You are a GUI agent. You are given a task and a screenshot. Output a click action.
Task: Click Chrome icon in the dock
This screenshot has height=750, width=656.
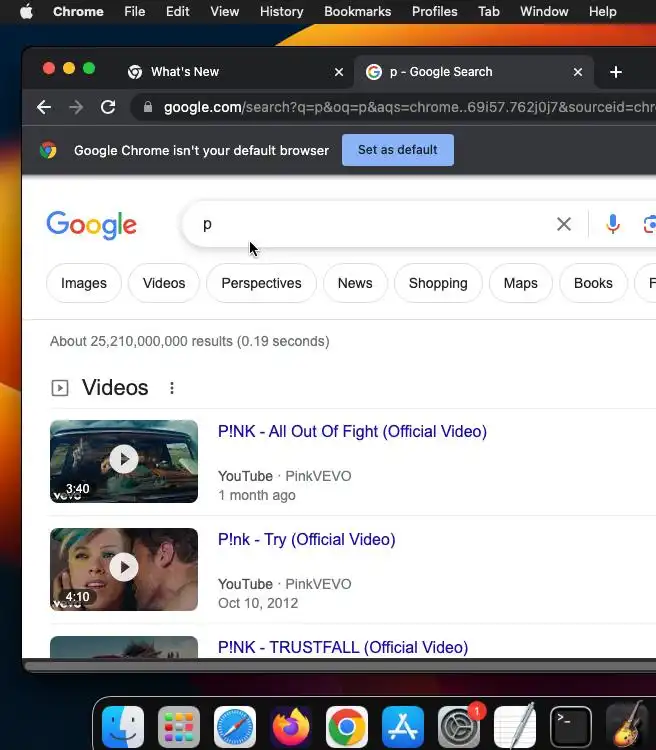pyautogui.click(x=347, y=727)
